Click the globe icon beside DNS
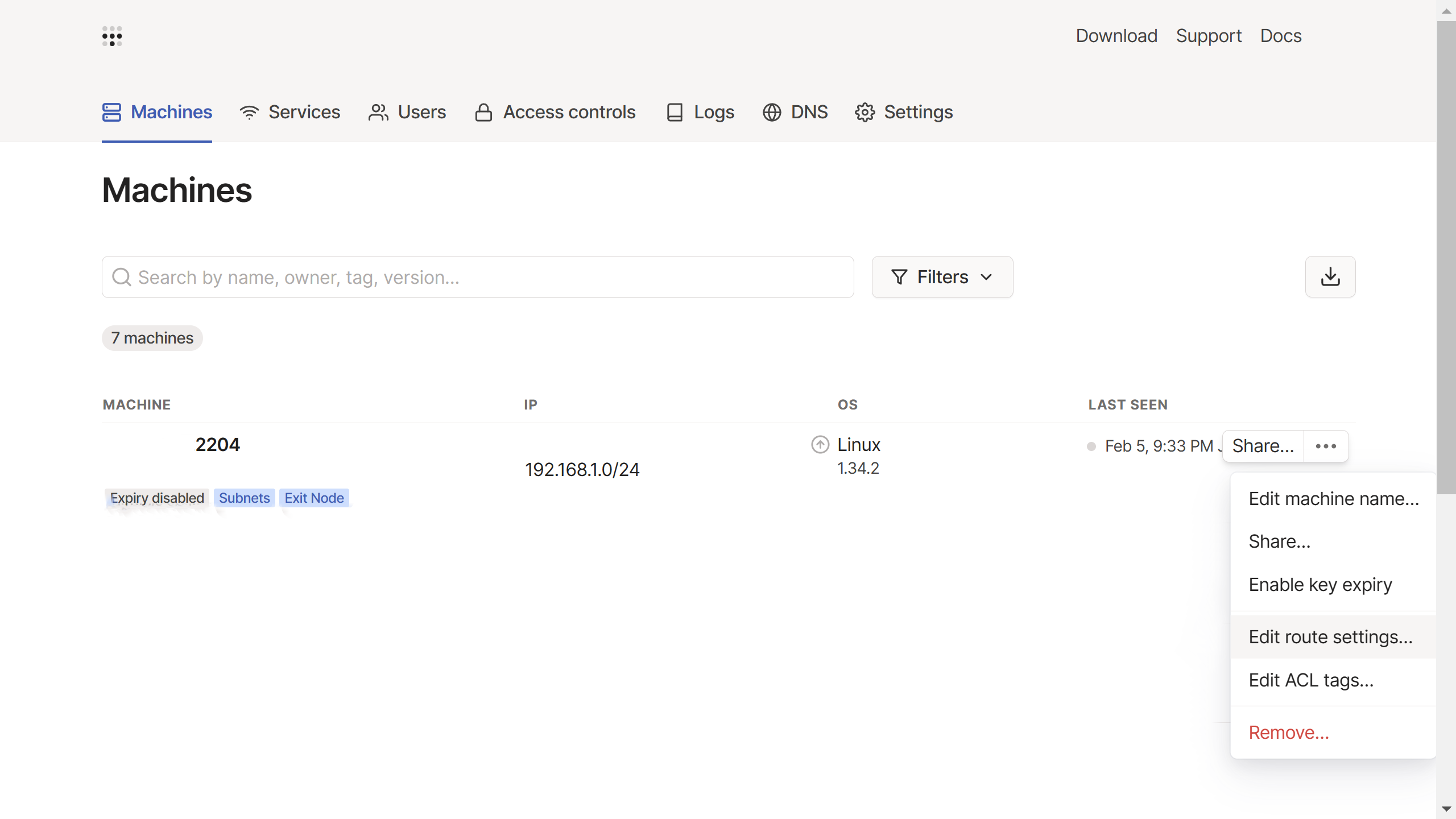1456x819 pixels. tap(771, 113)
